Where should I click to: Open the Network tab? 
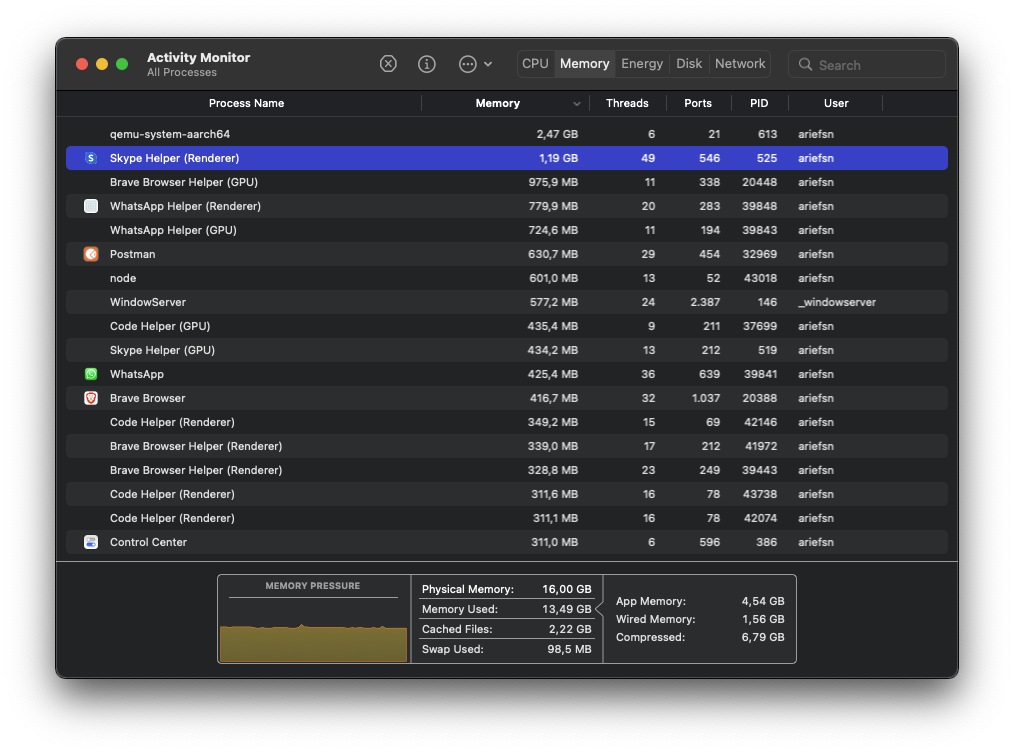click(740, 63)
